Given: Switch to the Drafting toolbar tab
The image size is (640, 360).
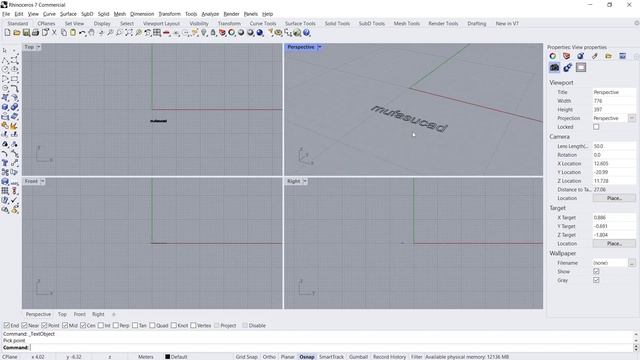Looking at the screenshot, I should [477, 24].
